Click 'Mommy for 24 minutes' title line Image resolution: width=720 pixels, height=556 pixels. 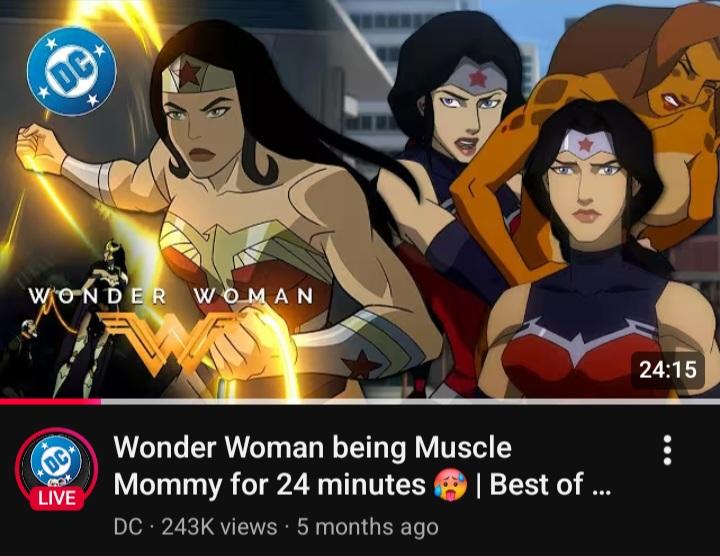pyautogui.click(x=270, y=485)
